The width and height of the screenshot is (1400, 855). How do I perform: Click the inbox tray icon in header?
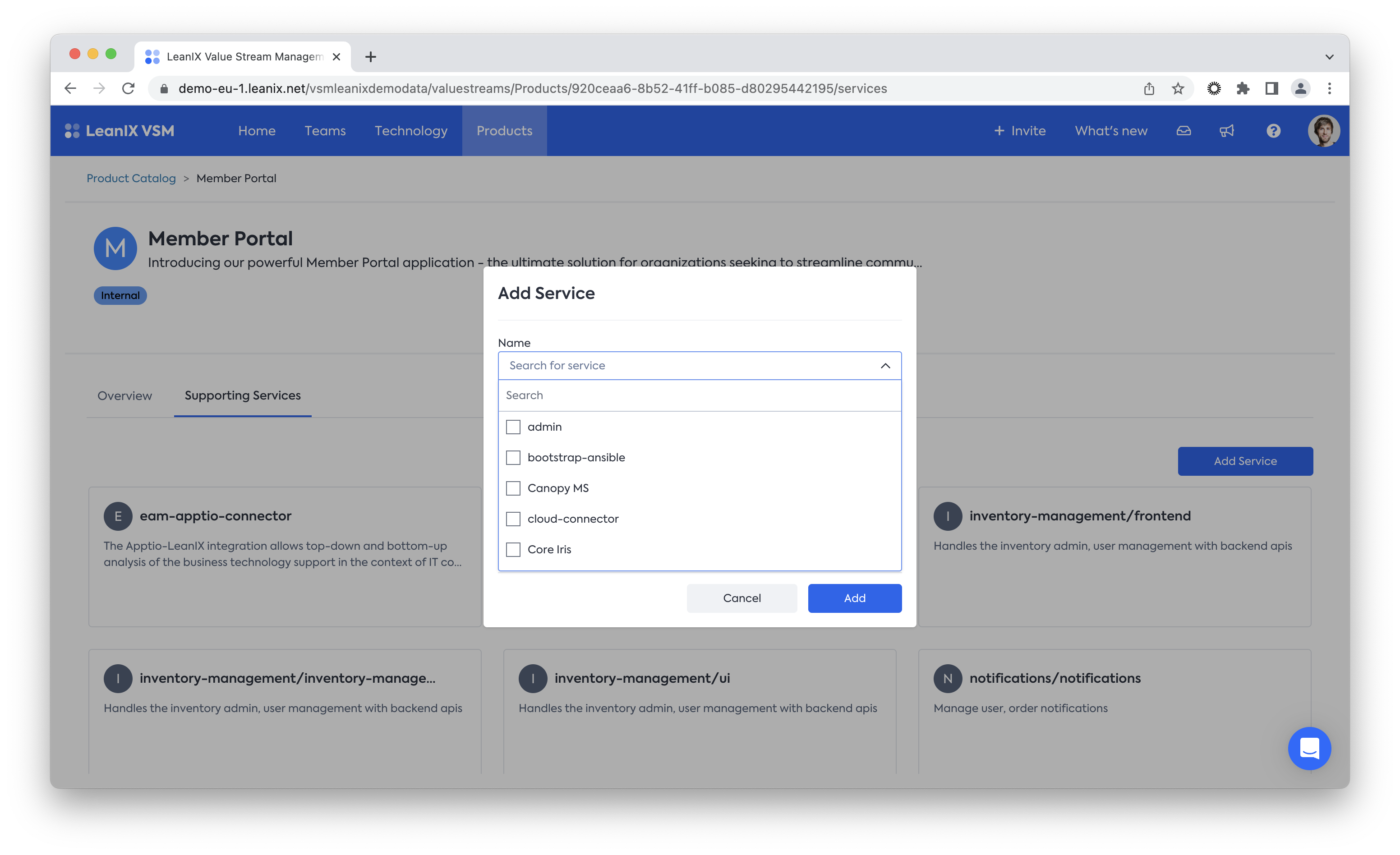(1184, 131)
